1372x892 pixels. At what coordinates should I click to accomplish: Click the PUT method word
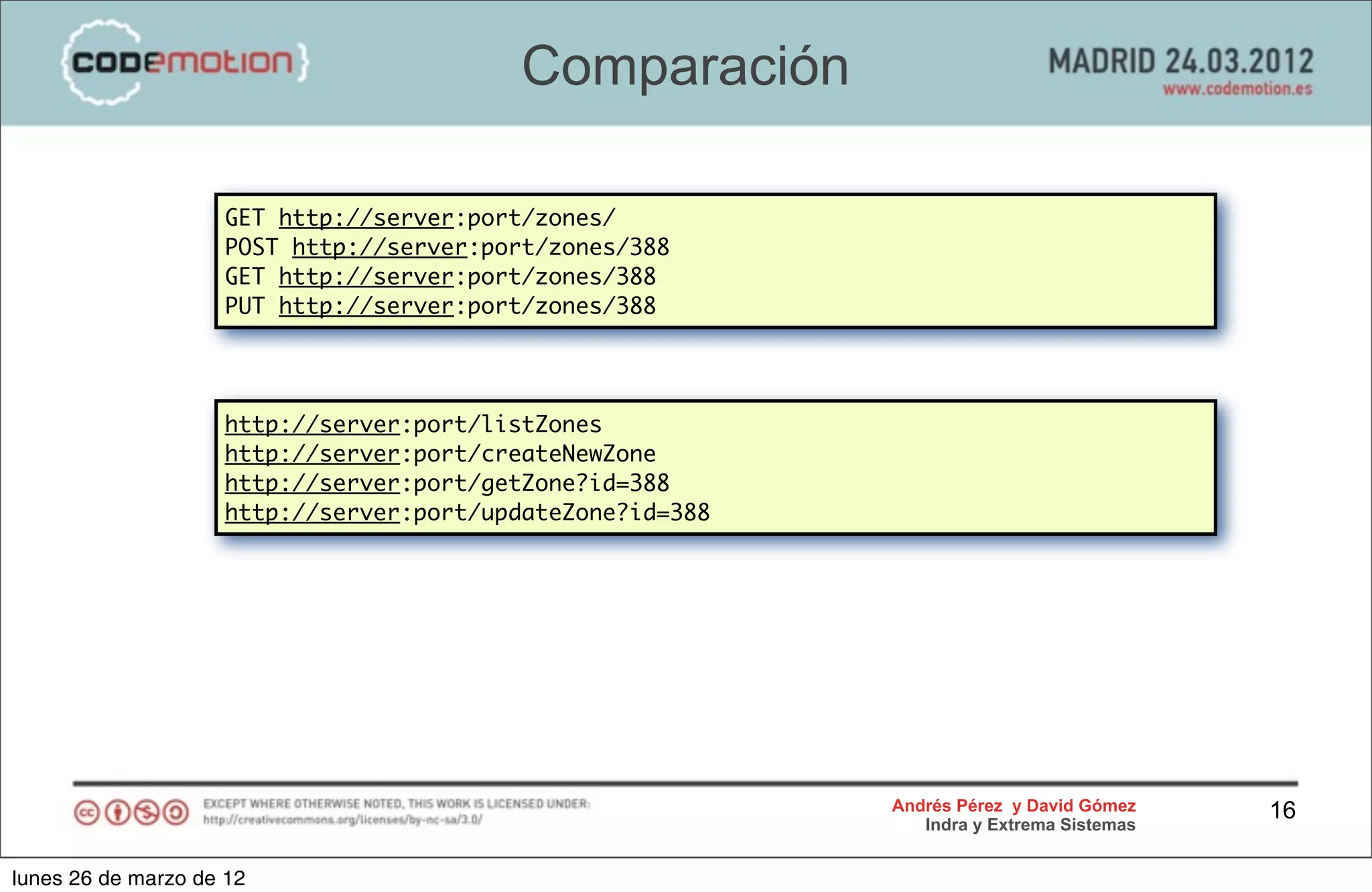(x=245, y=306)
